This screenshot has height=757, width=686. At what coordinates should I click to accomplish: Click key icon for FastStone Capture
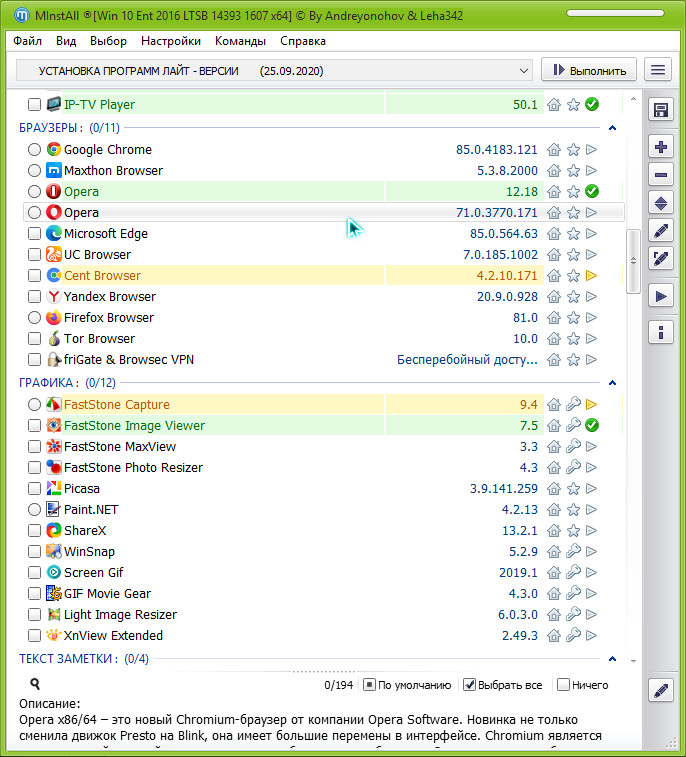(573, 404)
